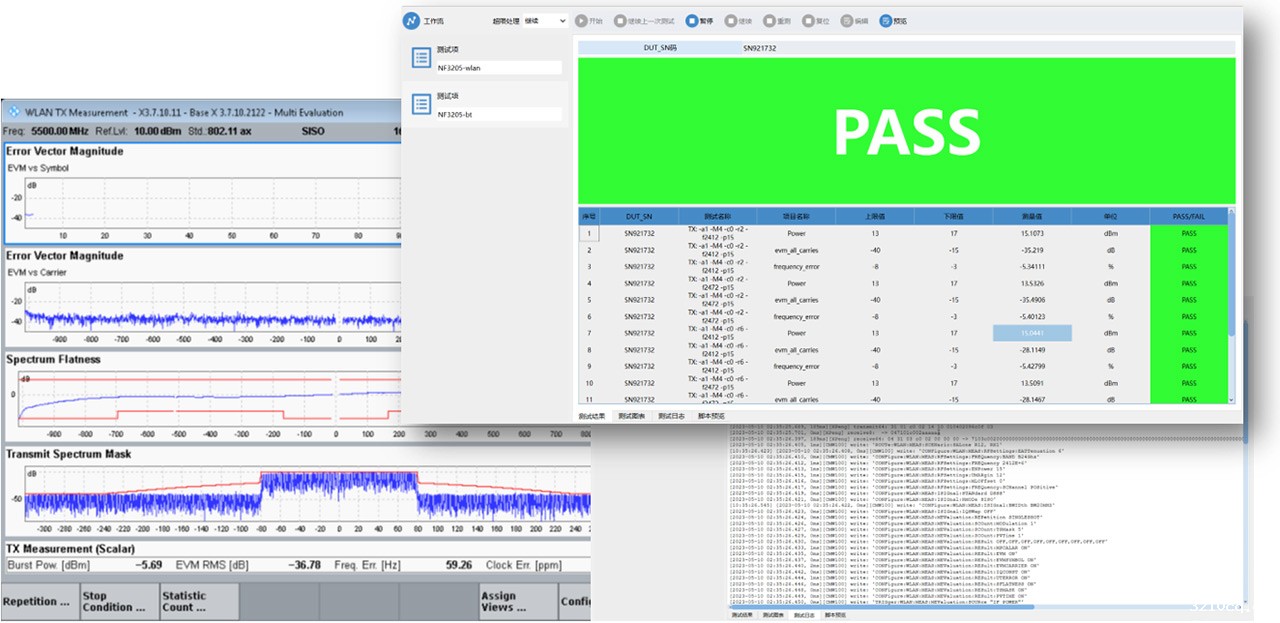Click the SISO label in WLAN window
The image size is (1280, 623).
point(313,131)
